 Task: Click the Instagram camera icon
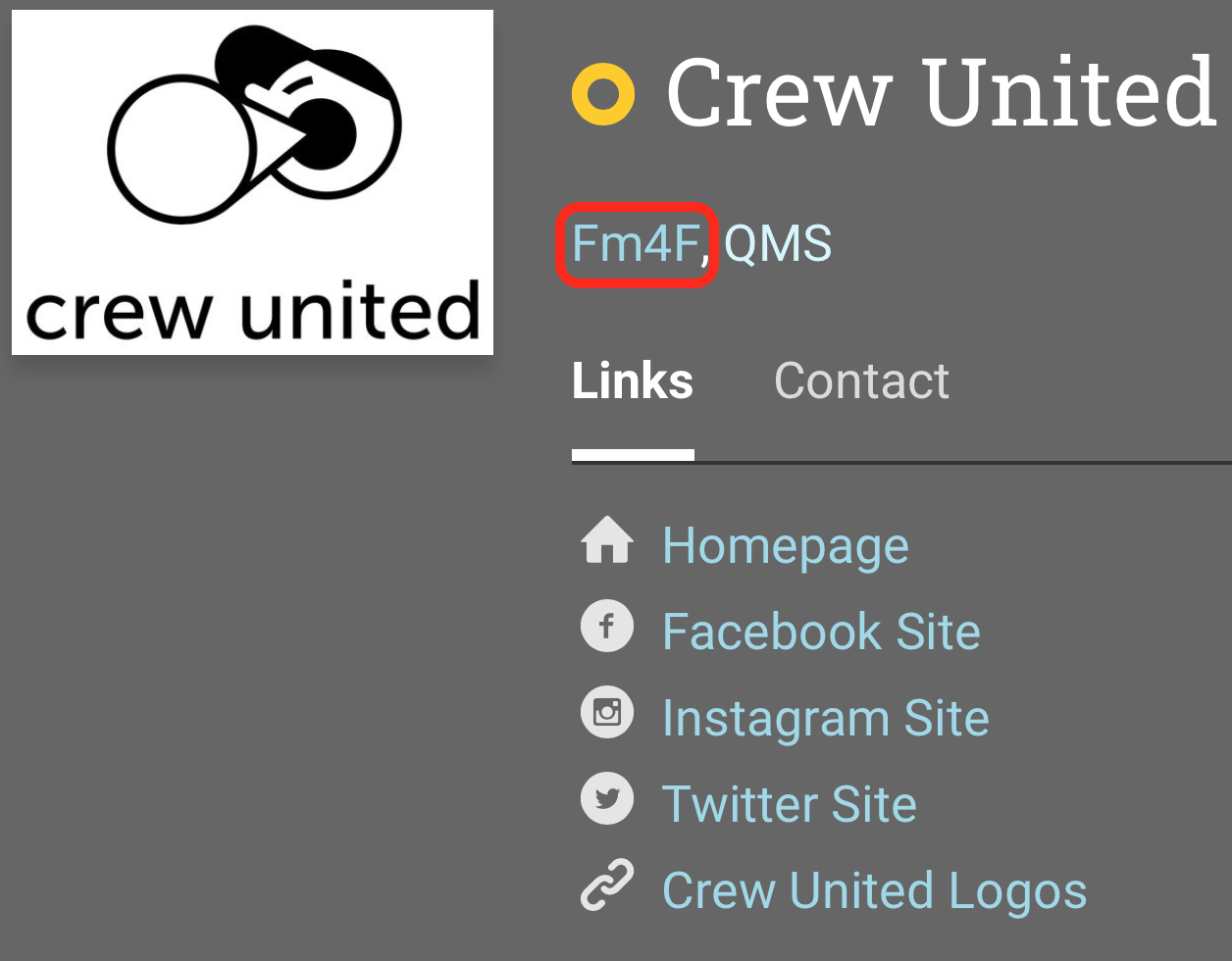[x=607, y=712]
